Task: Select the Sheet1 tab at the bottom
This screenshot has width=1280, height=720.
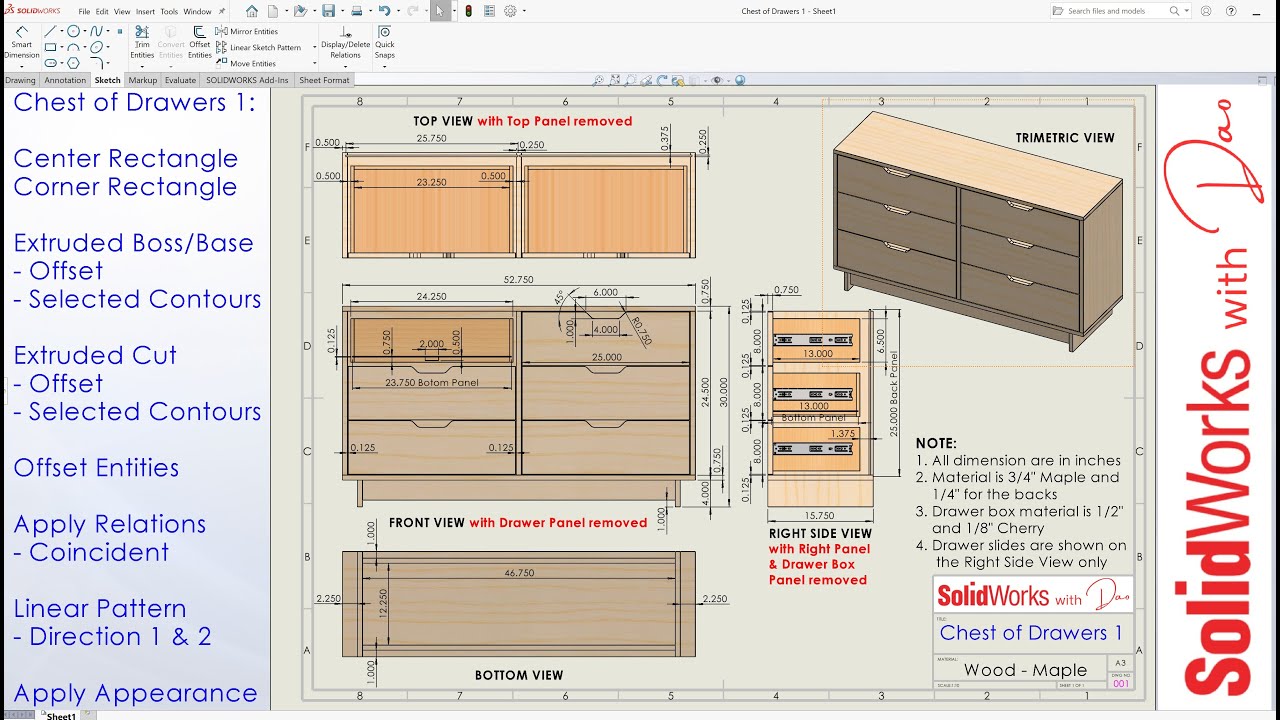Action: coord(60,715)
